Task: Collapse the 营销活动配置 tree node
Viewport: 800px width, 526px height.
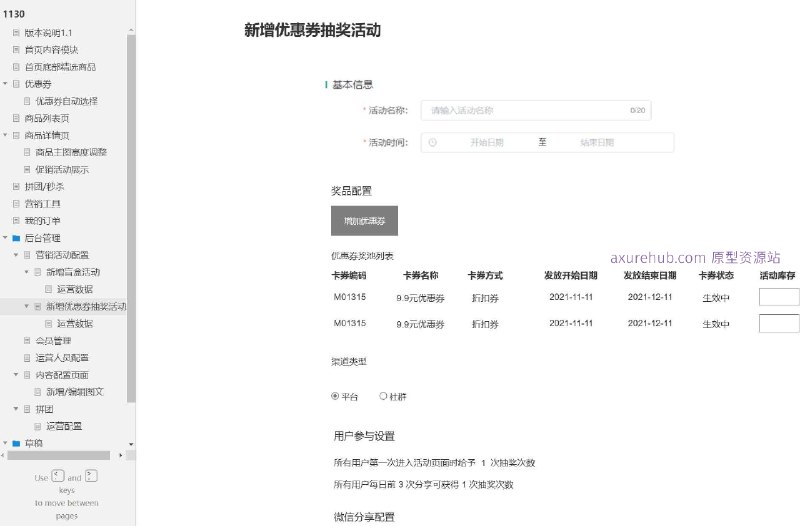Action: 16,255
